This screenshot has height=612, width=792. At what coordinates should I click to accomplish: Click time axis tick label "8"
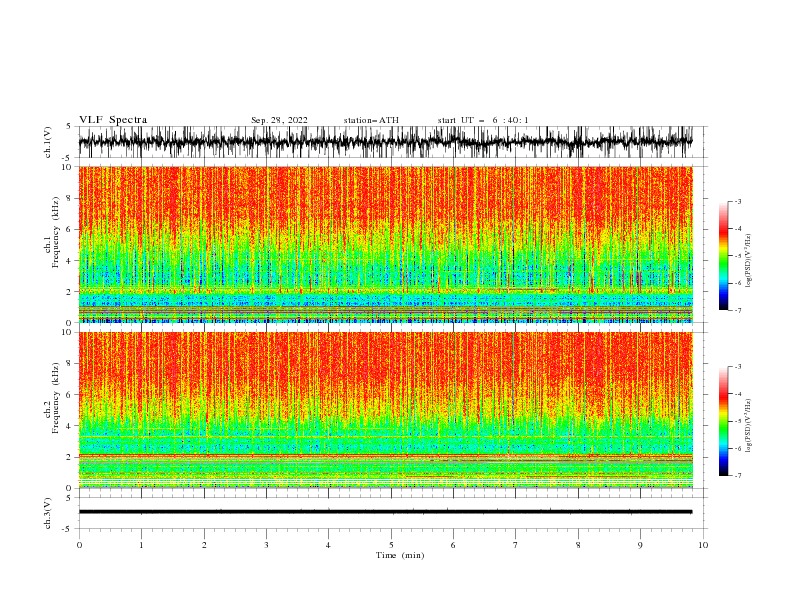(x=578, y=545)
